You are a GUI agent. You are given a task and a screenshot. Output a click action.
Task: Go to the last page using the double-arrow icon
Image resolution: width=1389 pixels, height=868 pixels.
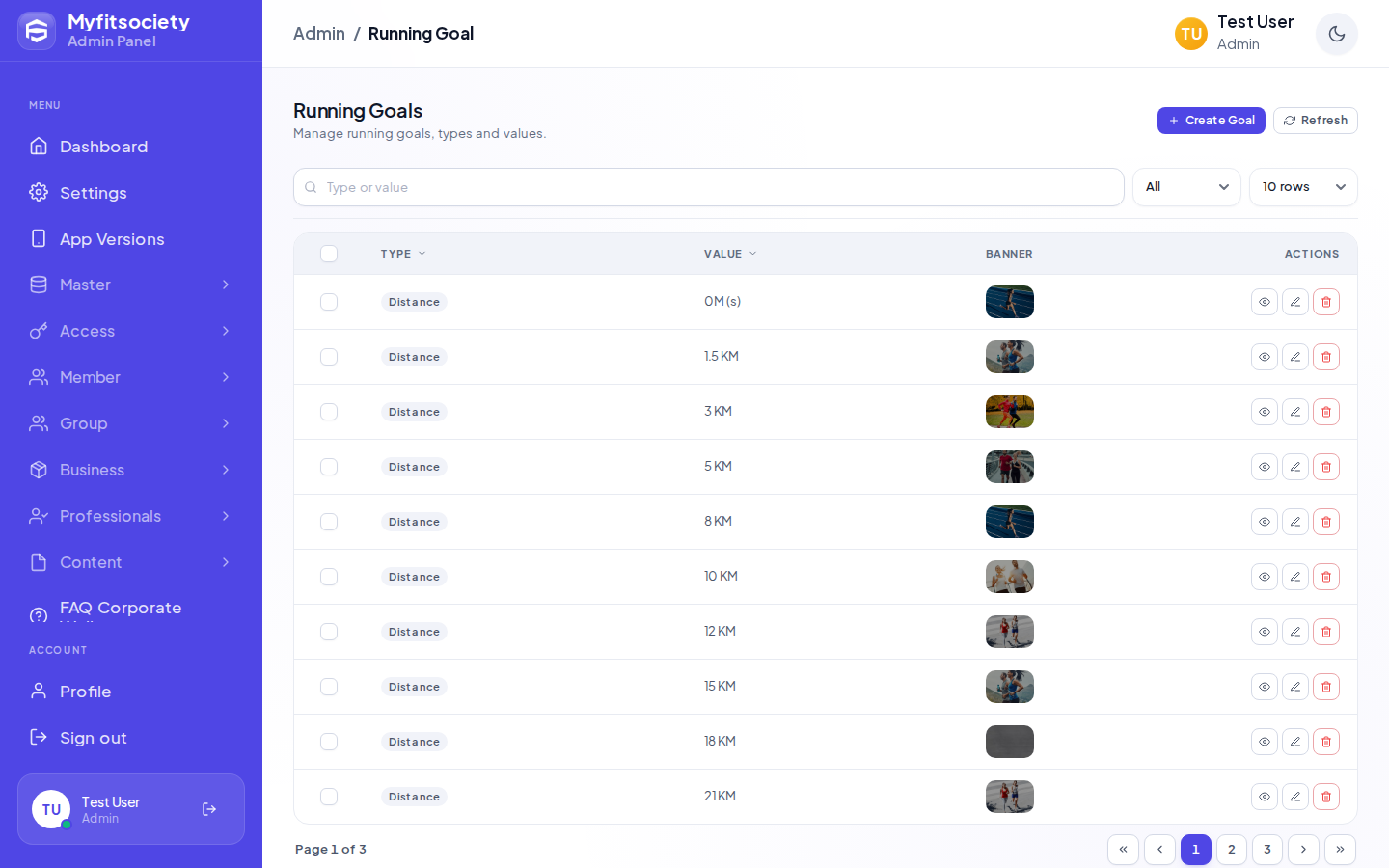pos(1340,850)
